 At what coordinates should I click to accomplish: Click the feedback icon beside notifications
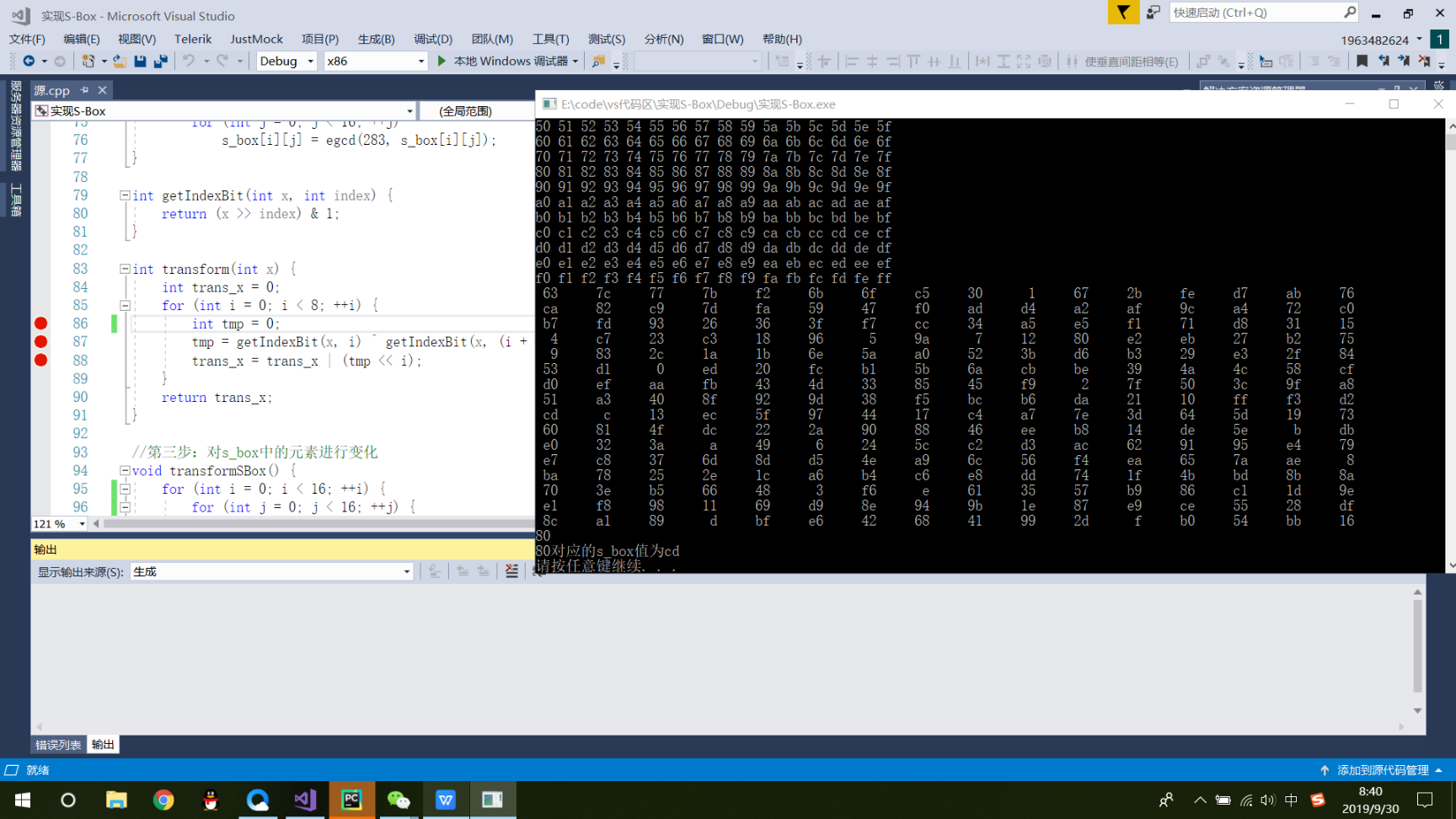coord(1154,12)
